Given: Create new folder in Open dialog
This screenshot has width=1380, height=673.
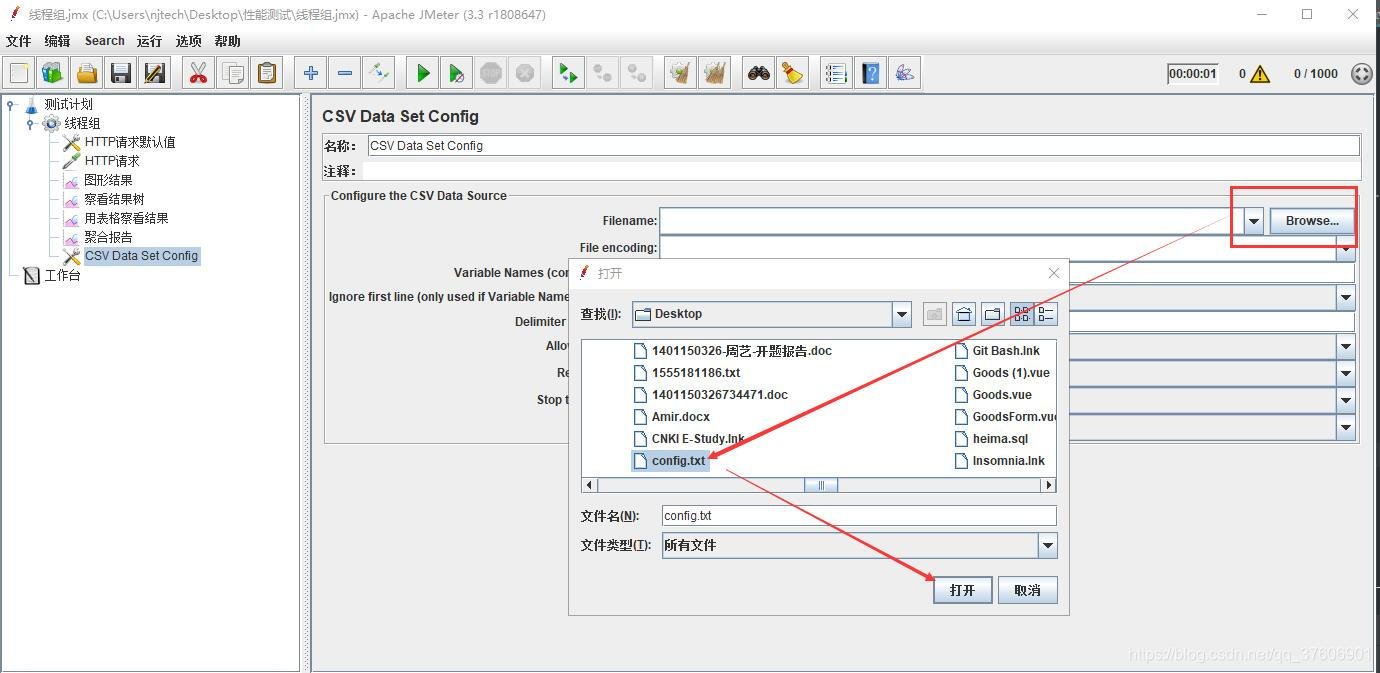Looking at the screenshot, I should click(993, 314).
